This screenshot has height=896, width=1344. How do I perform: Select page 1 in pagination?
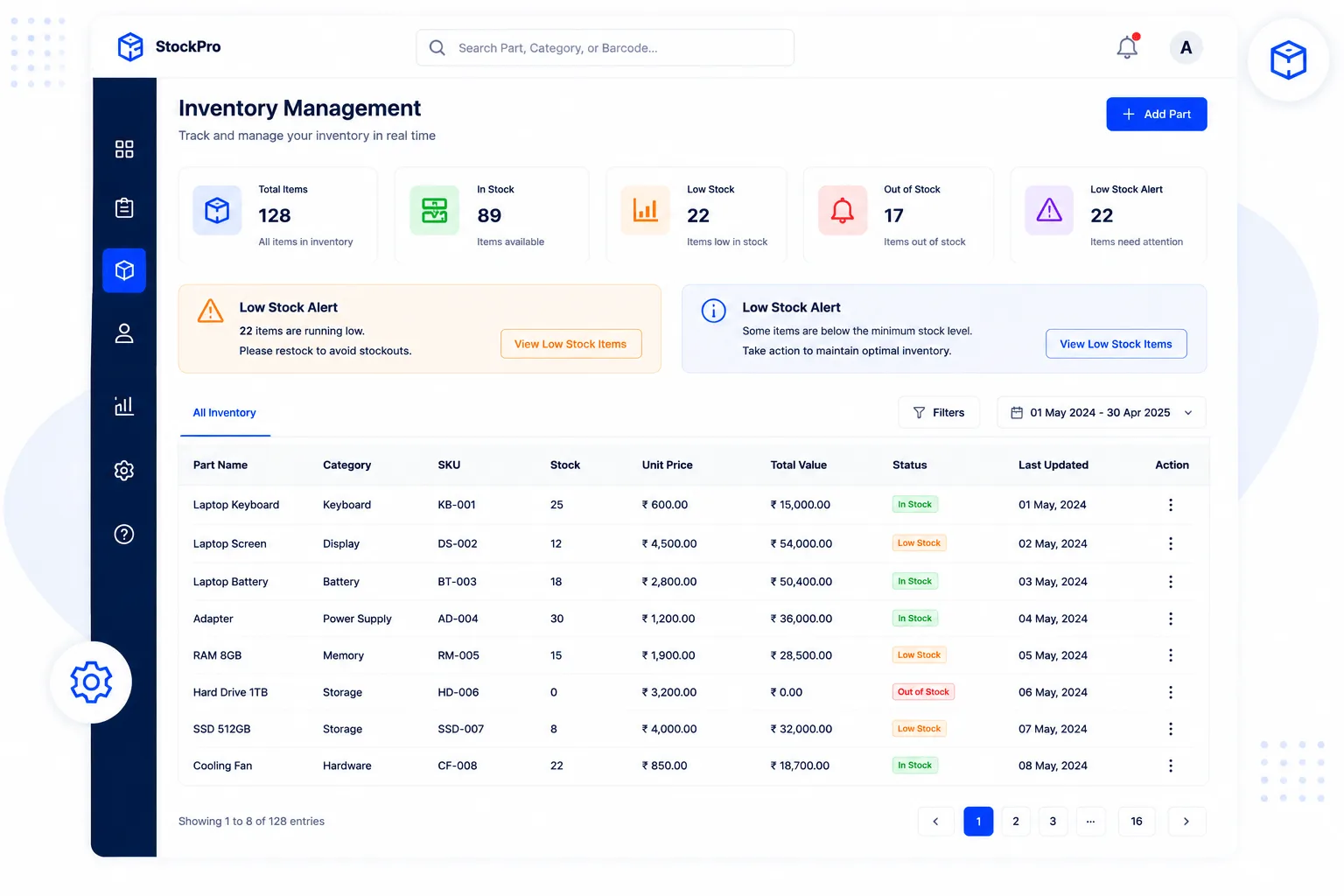tap(978, 821)
